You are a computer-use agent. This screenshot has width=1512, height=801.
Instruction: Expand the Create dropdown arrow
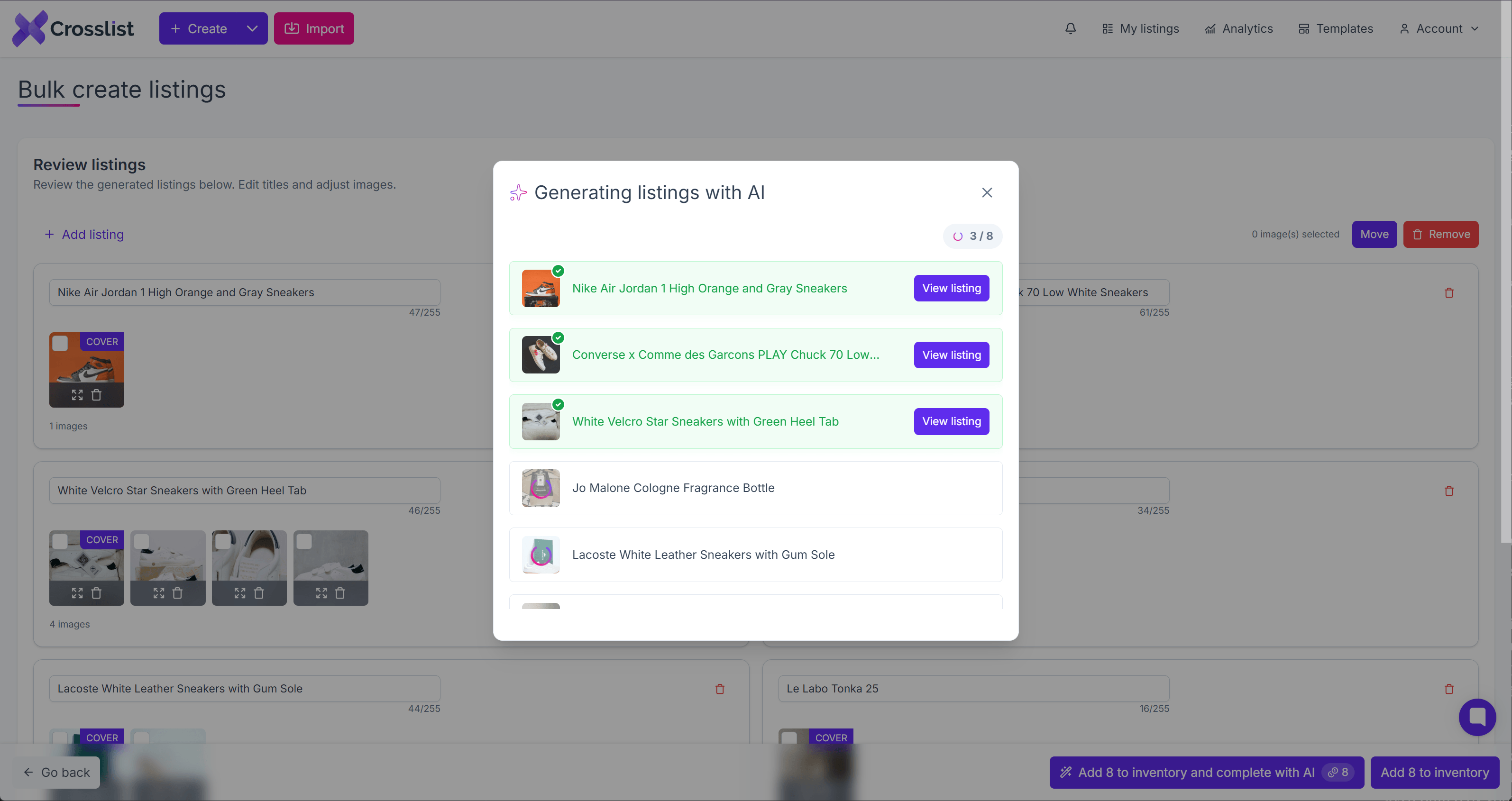pyautogui.click(x=252, y=28)
